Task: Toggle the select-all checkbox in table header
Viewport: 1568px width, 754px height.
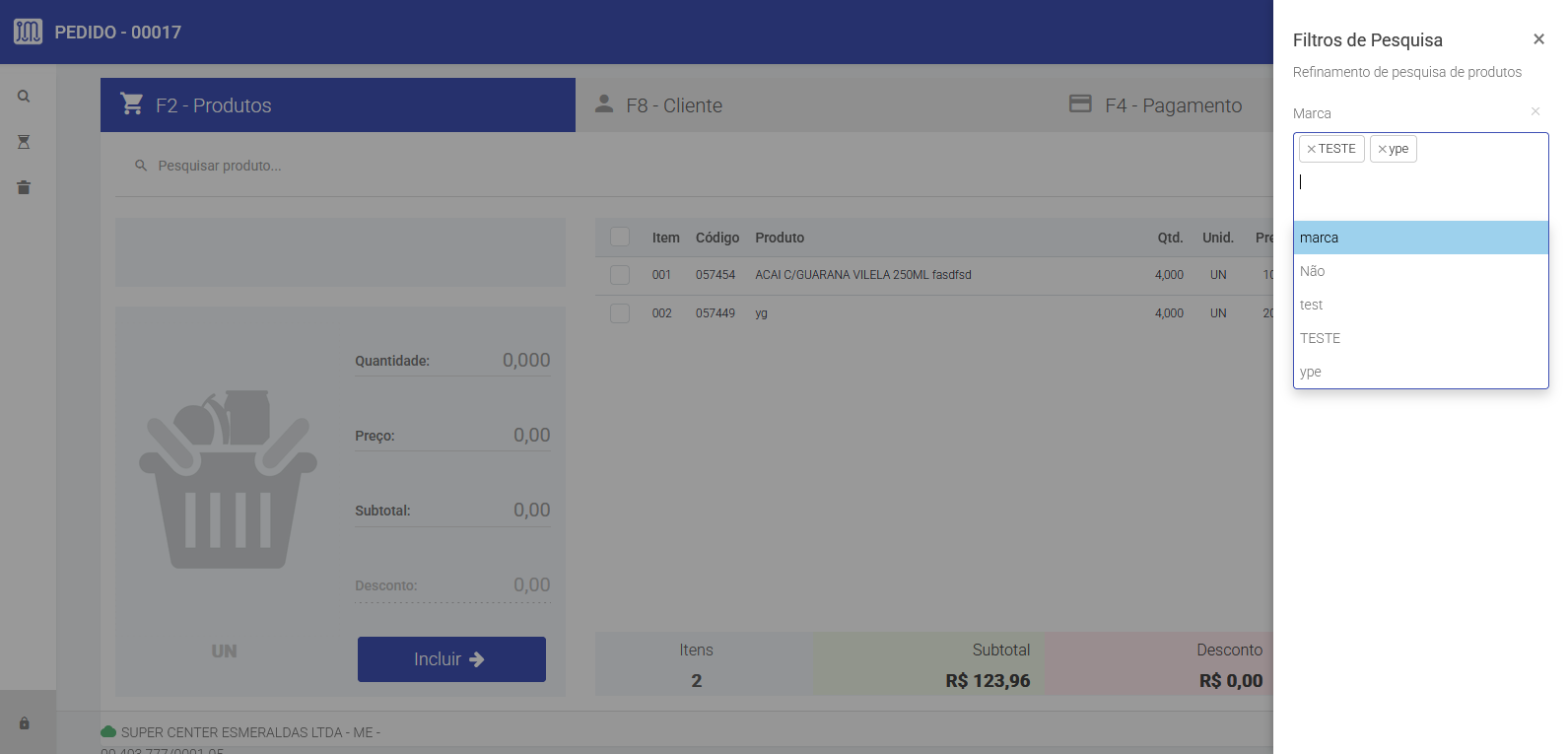Action: 620,237
